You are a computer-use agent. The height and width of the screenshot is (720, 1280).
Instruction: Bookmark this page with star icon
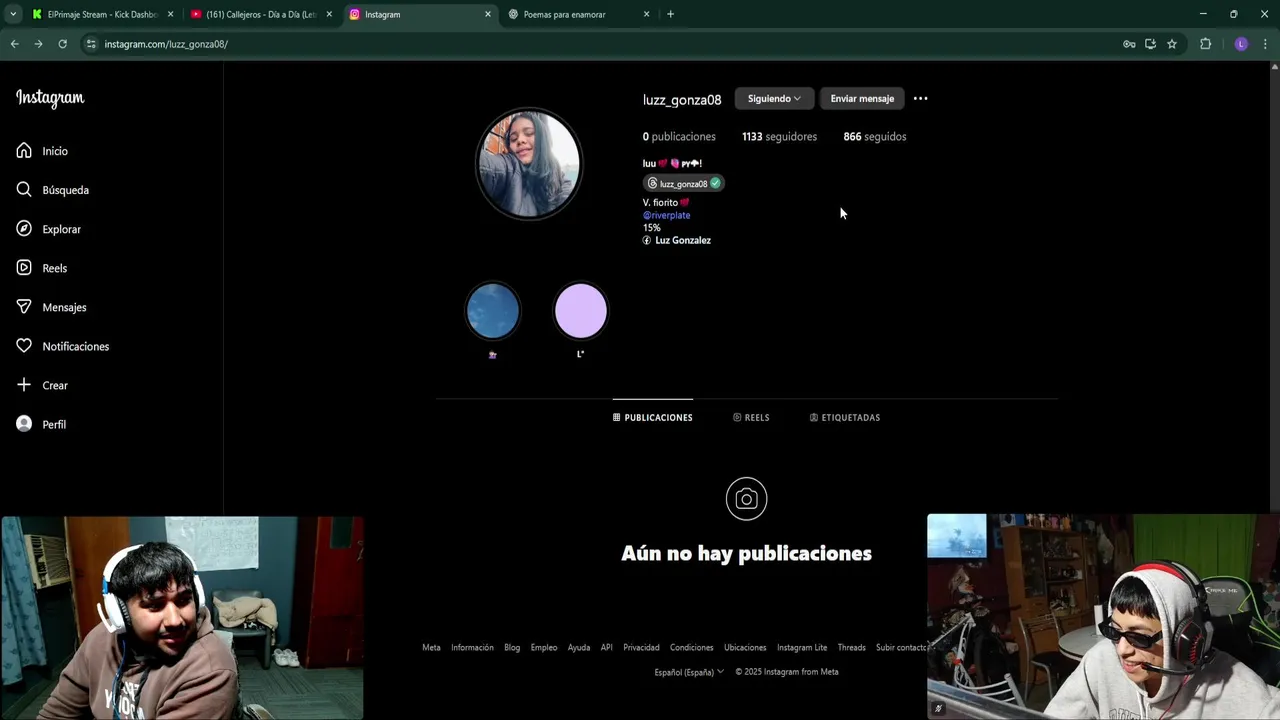click(1172, 44)
